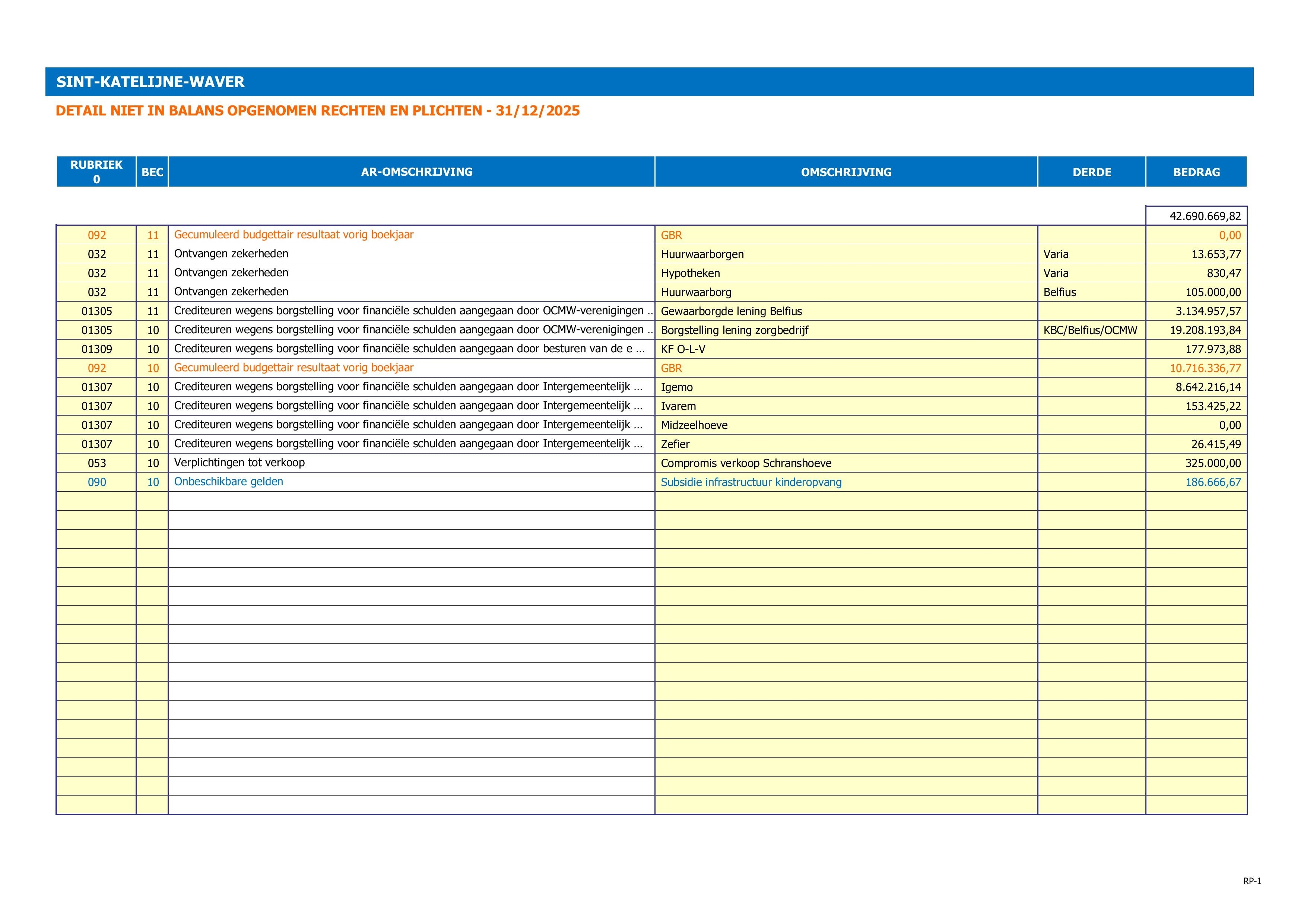Click the page label RP-1
This screenshot has width=1307, height=924.
(1252, 881)
